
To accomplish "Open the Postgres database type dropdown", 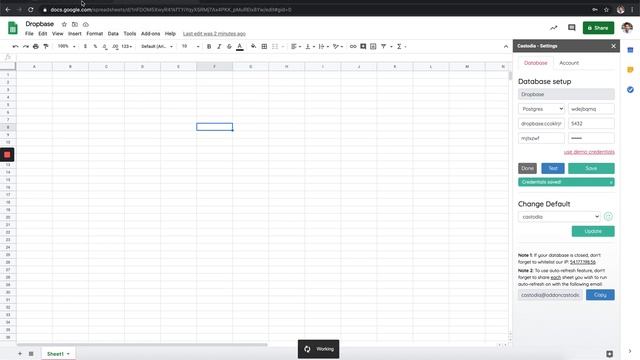I will [x=541, y=109].
